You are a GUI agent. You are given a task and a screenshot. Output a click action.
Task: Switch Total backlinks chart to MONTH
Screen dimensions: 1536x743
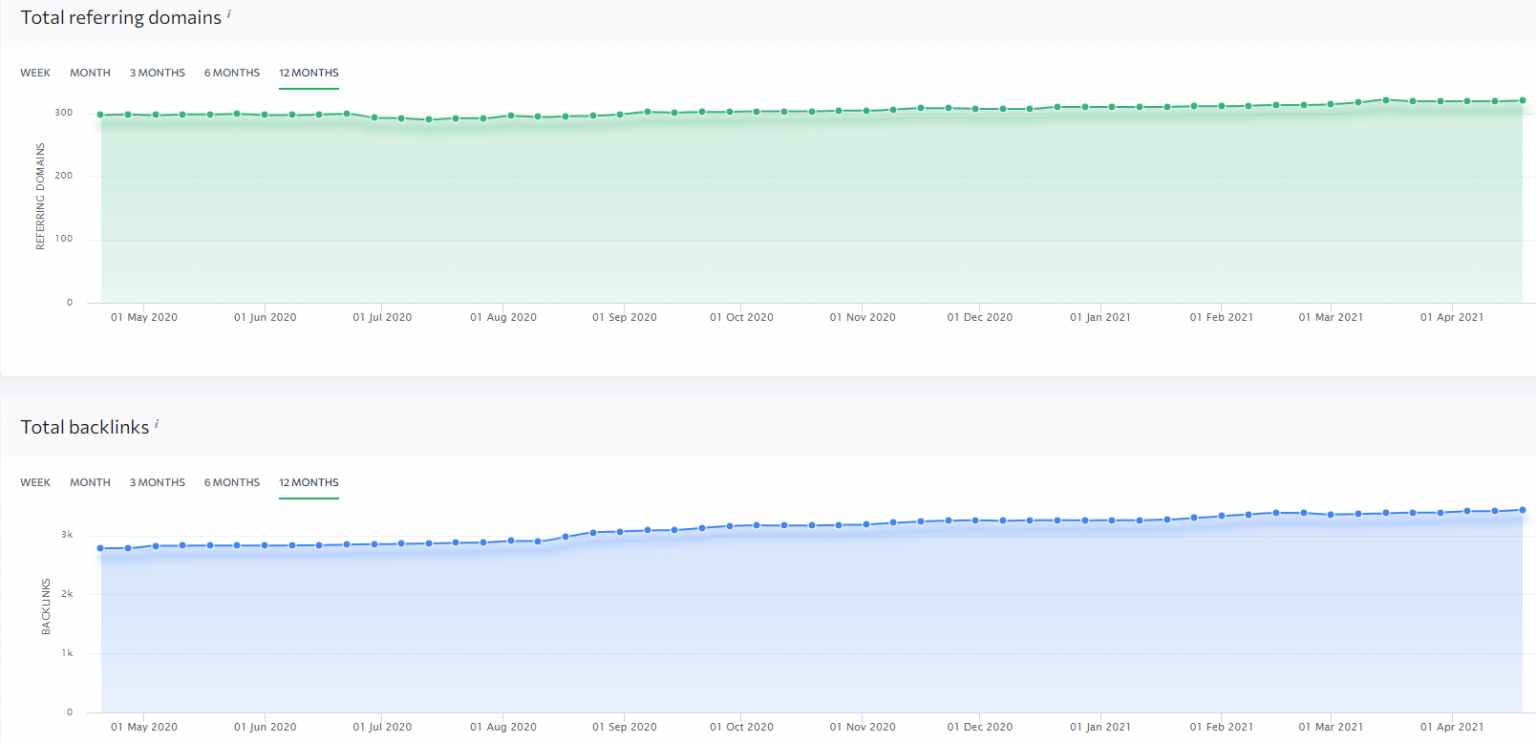tap(90, 483)
